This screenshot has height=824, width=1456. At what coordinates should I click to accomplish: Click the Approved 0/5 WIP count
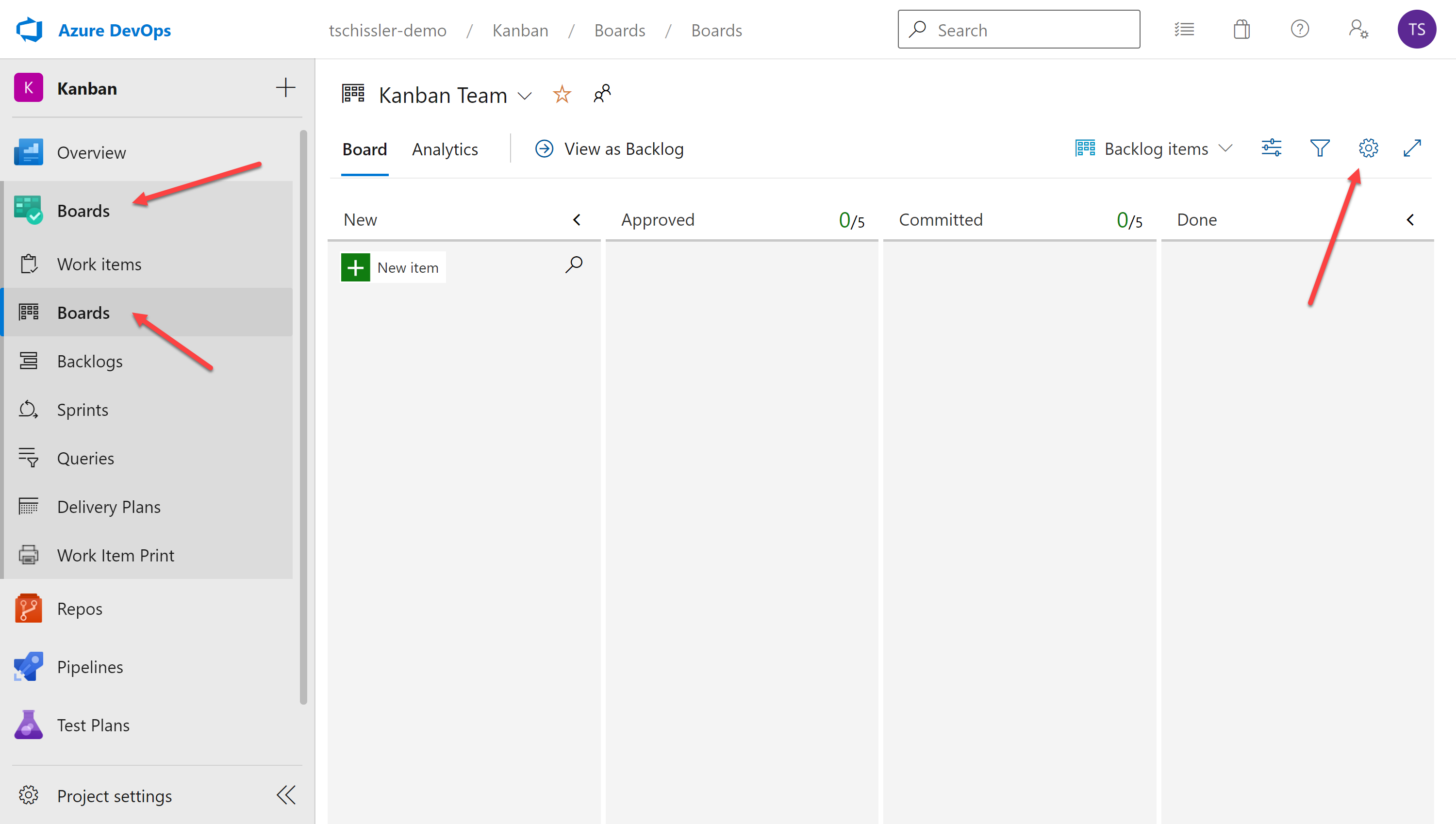[x=852, y=220]
